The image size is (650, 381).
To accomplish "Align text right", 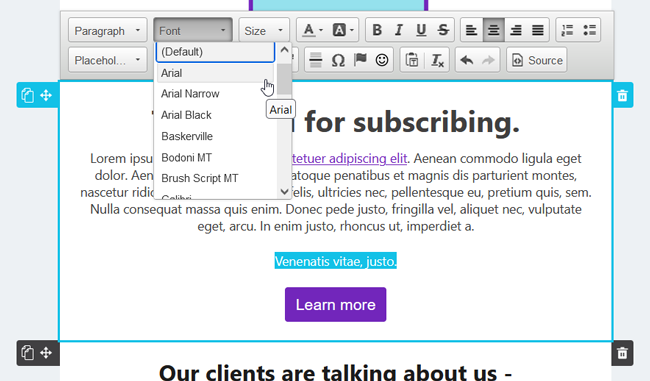I will (x=516, y=30).
